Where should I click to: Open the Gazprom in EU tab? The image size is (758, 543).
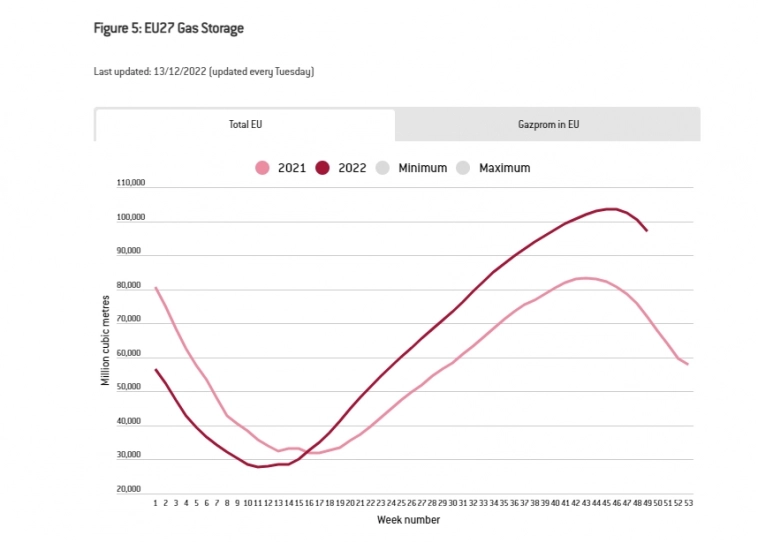click(x=547, y=125)
